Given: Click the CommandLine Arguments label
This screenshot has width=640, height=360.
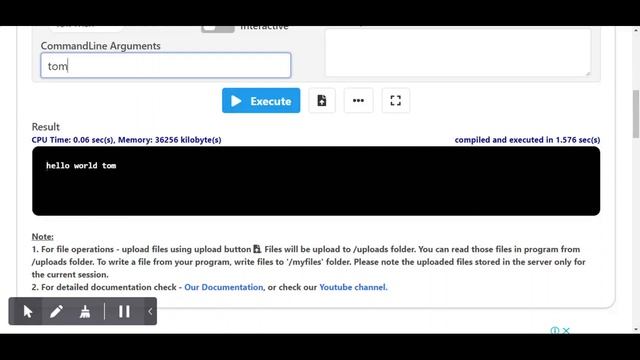Looking at the screenshot, I should [x=100, y=46].
